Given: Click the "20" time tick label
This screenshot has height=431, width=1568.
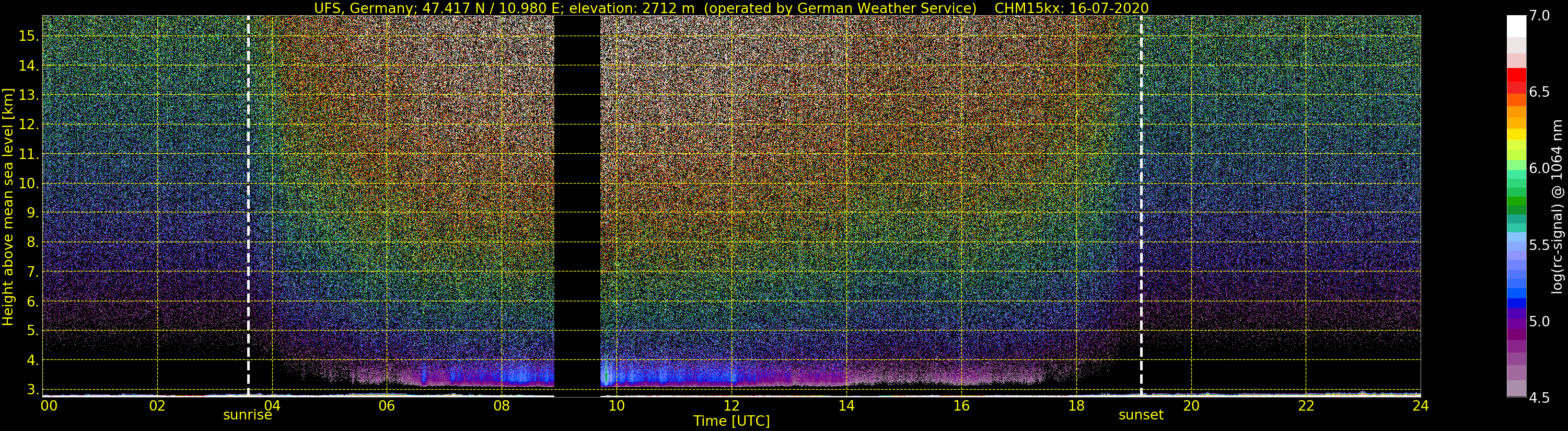Looking at the screenshot, I should coord(1191,406).
